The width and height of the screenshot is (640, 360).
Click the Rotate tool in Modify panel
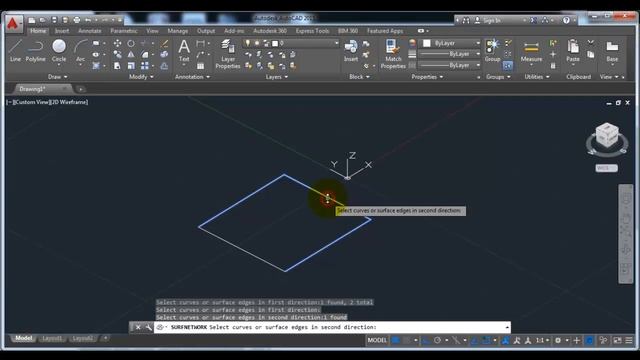click(131, 43)
